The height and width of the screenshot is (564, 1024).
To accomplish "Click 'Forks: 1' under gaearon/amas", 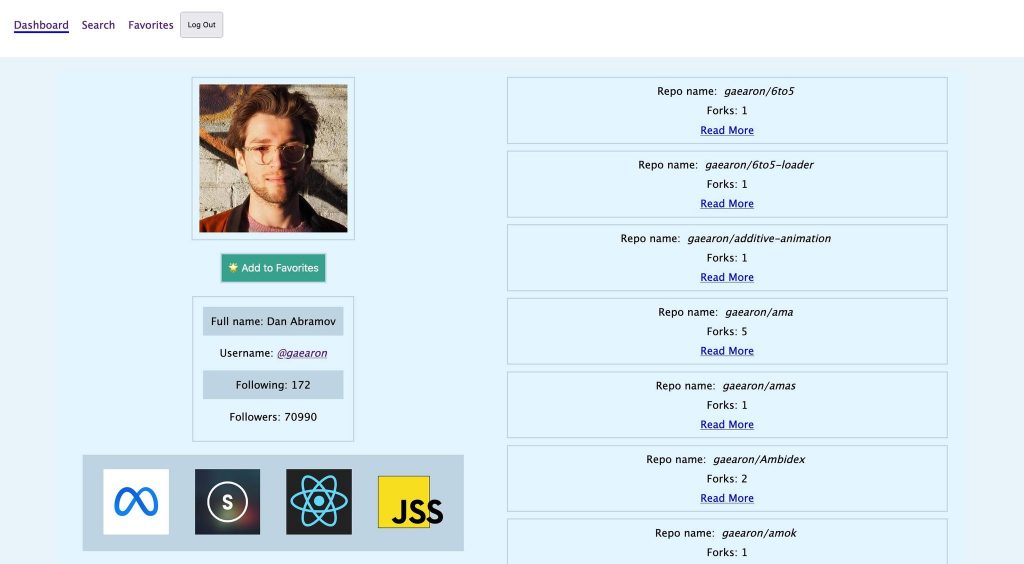I will click(x=727, y=405).
